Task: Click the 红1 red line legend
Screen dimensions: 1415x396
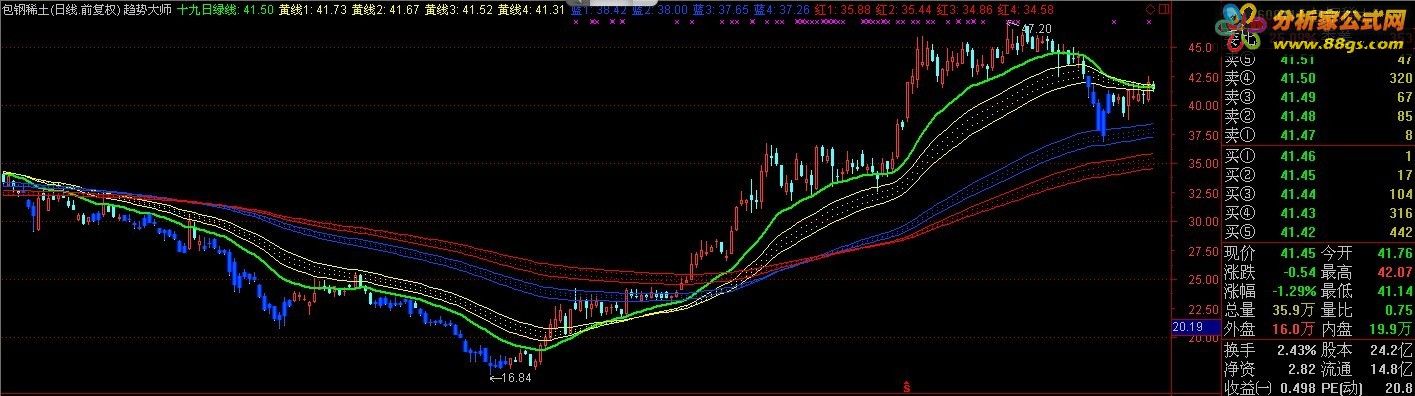Action: tap(825, 8)
